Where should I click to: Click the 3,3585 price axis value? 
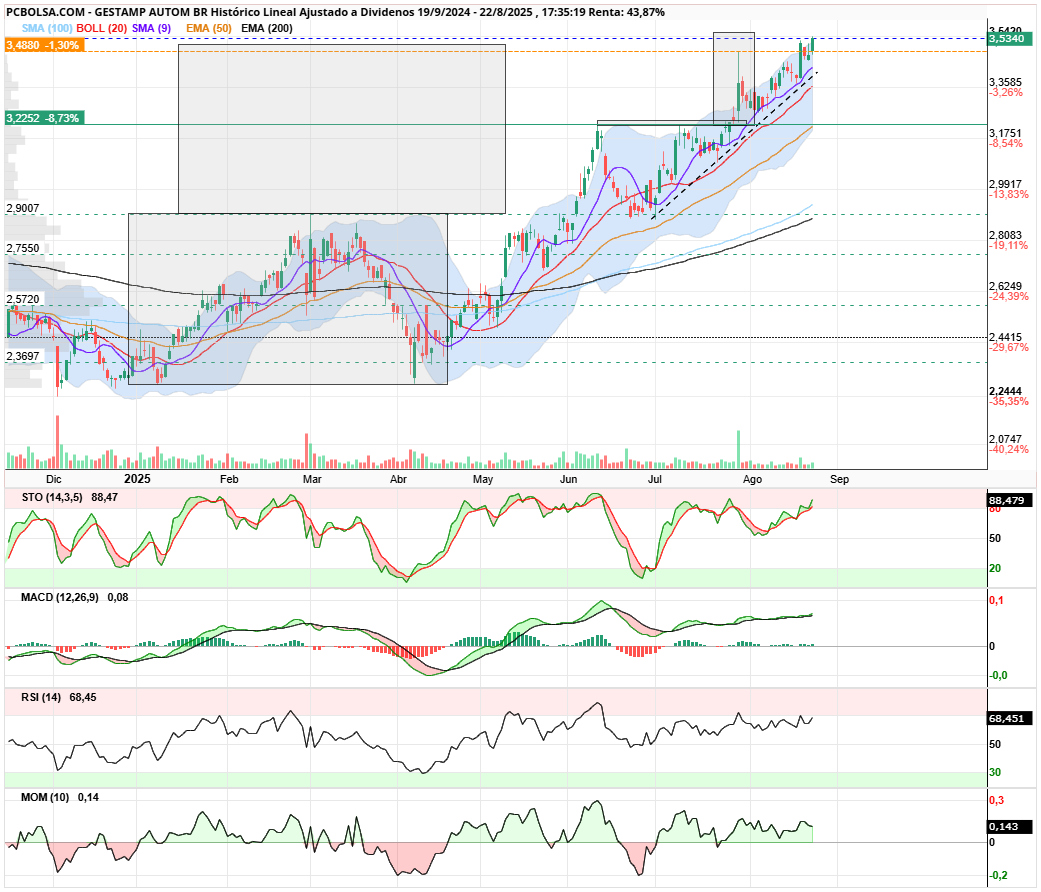pos(1005,82)
